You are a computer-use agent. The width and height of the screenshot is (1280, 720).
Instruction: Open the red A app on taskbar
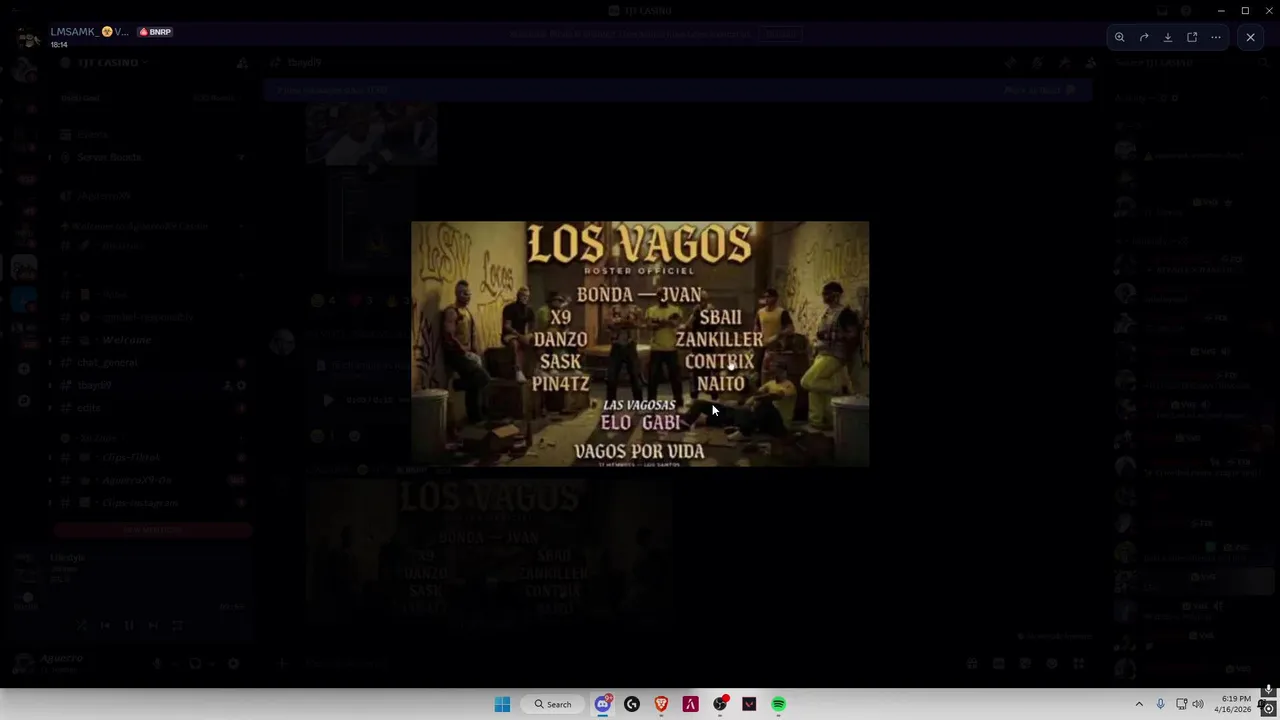690,704
